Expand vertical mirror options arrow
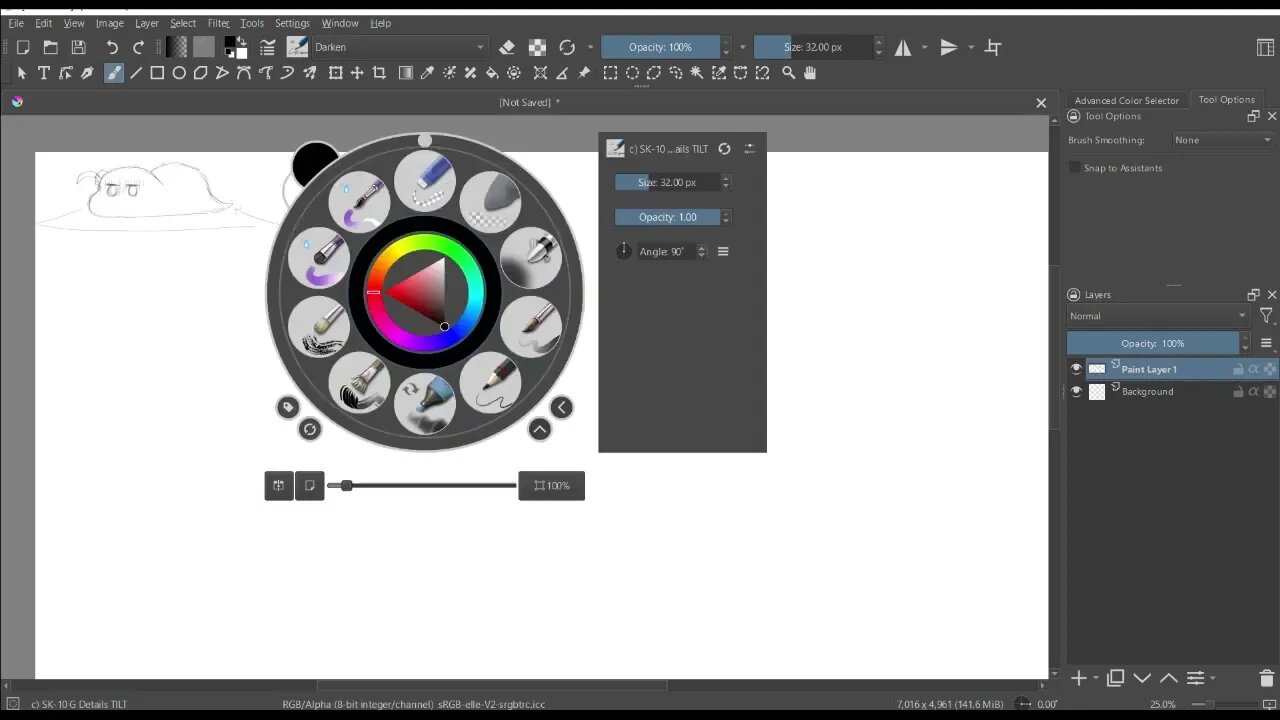The height and width of the screenshot is (720, 1280). pos(971,47)
